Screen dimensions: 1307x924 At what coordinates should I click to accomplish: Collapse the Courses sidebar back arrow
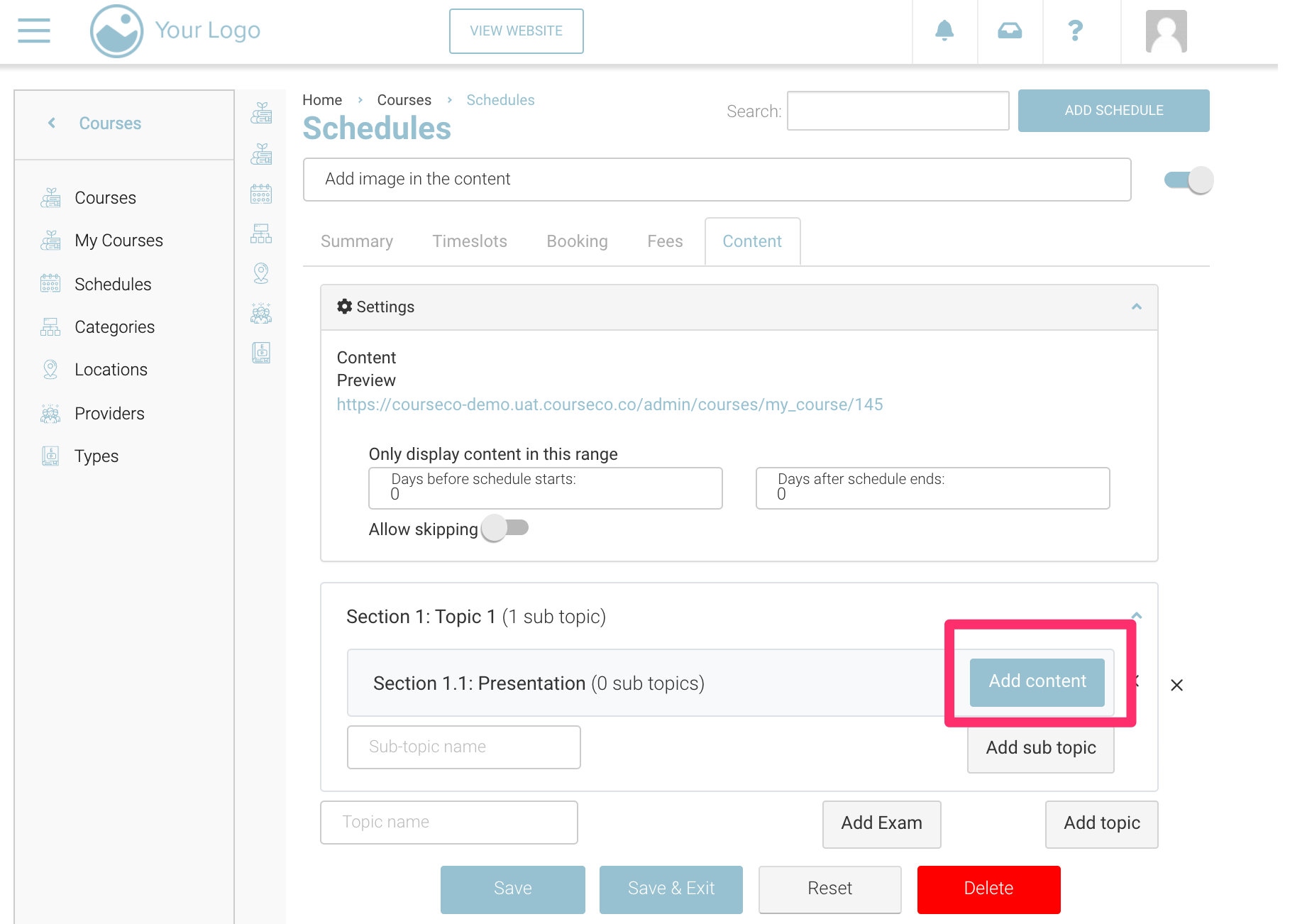(x=52, y=123)
